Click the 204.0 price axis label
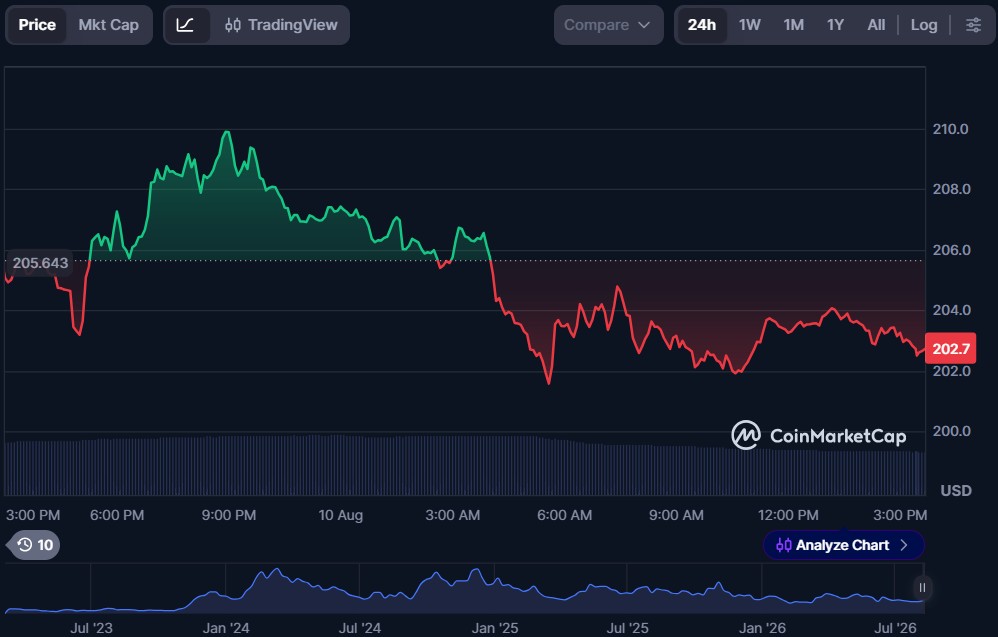Screen dimensions: 998x637 [x=951, y=310]
